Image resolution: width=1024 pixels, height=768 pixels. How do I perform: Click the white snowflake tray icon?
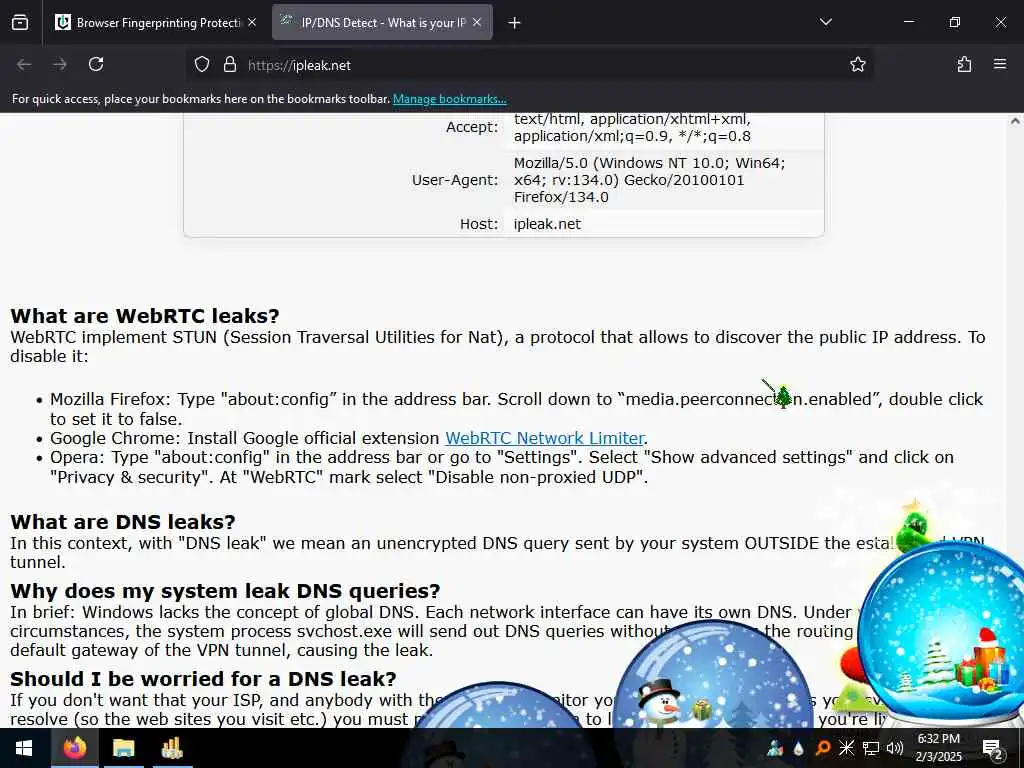846,748
